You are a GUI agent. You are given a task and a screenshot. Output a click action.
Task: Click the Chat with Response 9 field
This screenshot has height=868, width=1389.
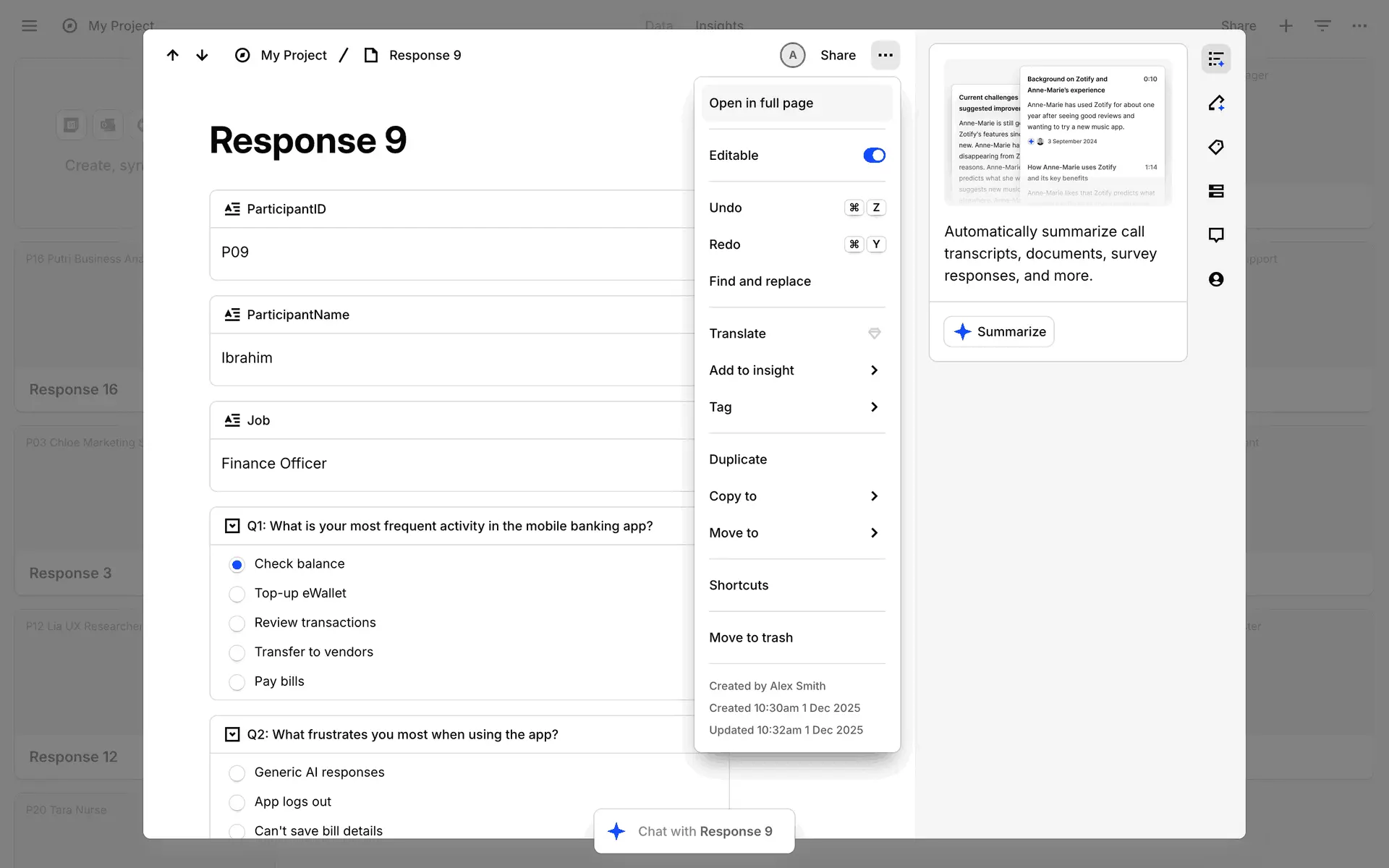coord(694,831)
